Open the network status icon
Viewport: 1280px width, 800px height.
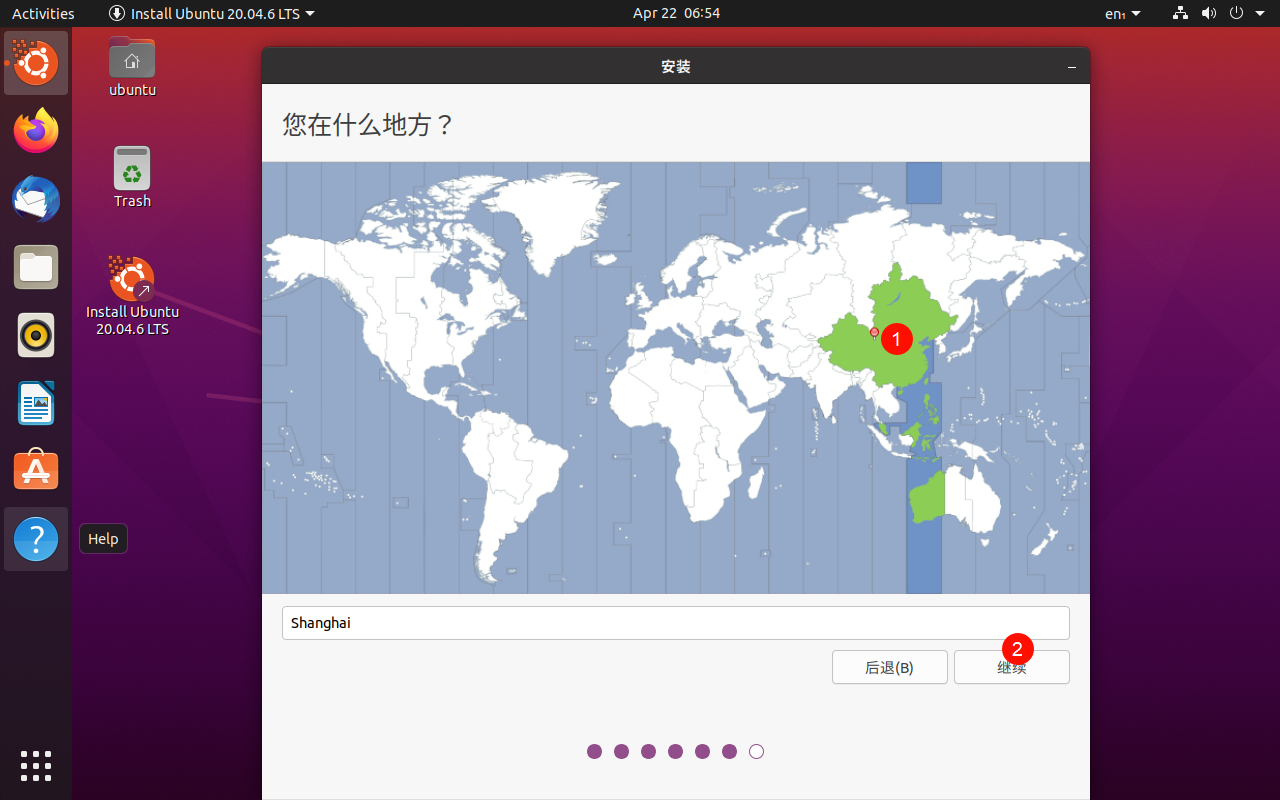1180,13
